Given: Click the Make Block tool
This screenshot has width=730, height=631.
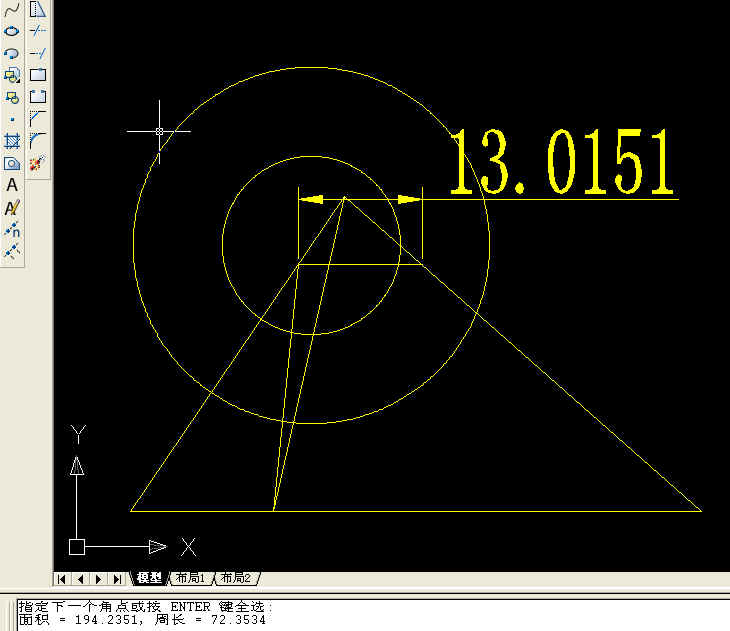Looking at the screenshot, I should click(12, 97).
